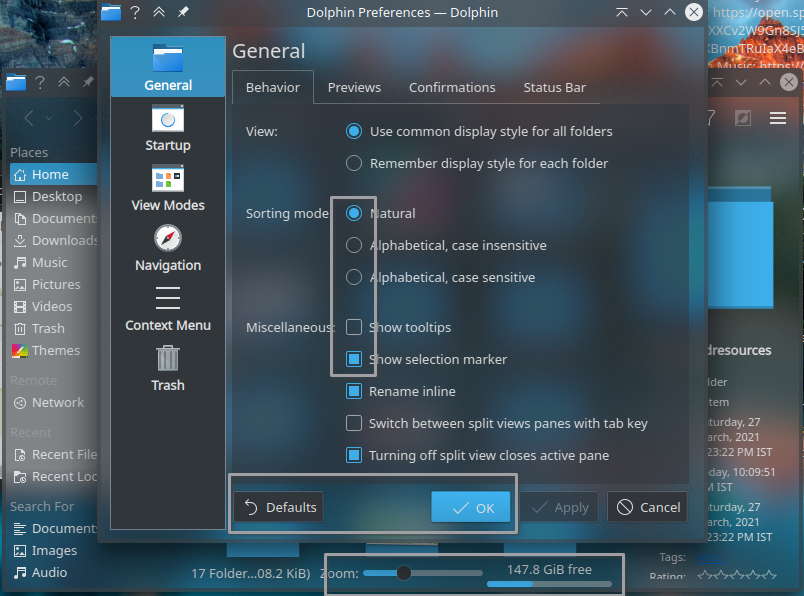
Task: Click the forward arrow in Dolphin main window
Action: 77,118
